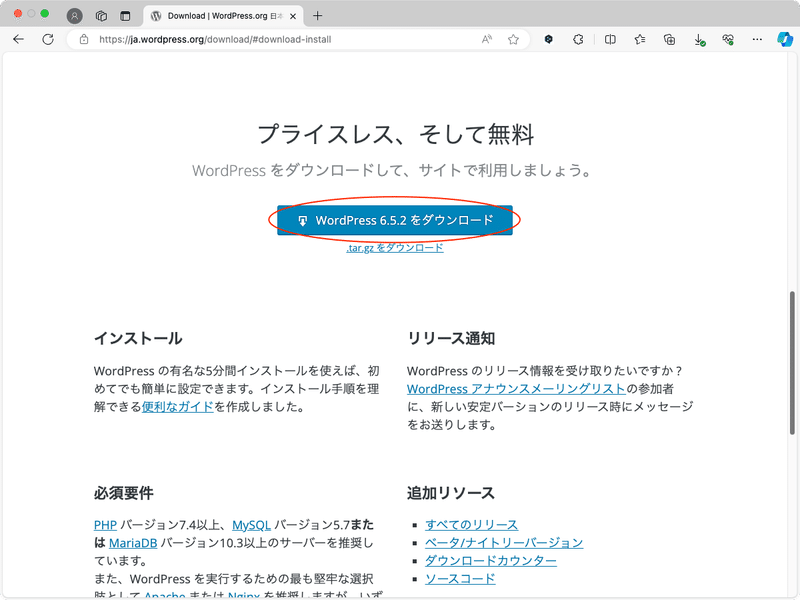Click the プライスレス、そして無料 heading
The image size is (800, 600).
pyautogui.click(x=395, y=135)
